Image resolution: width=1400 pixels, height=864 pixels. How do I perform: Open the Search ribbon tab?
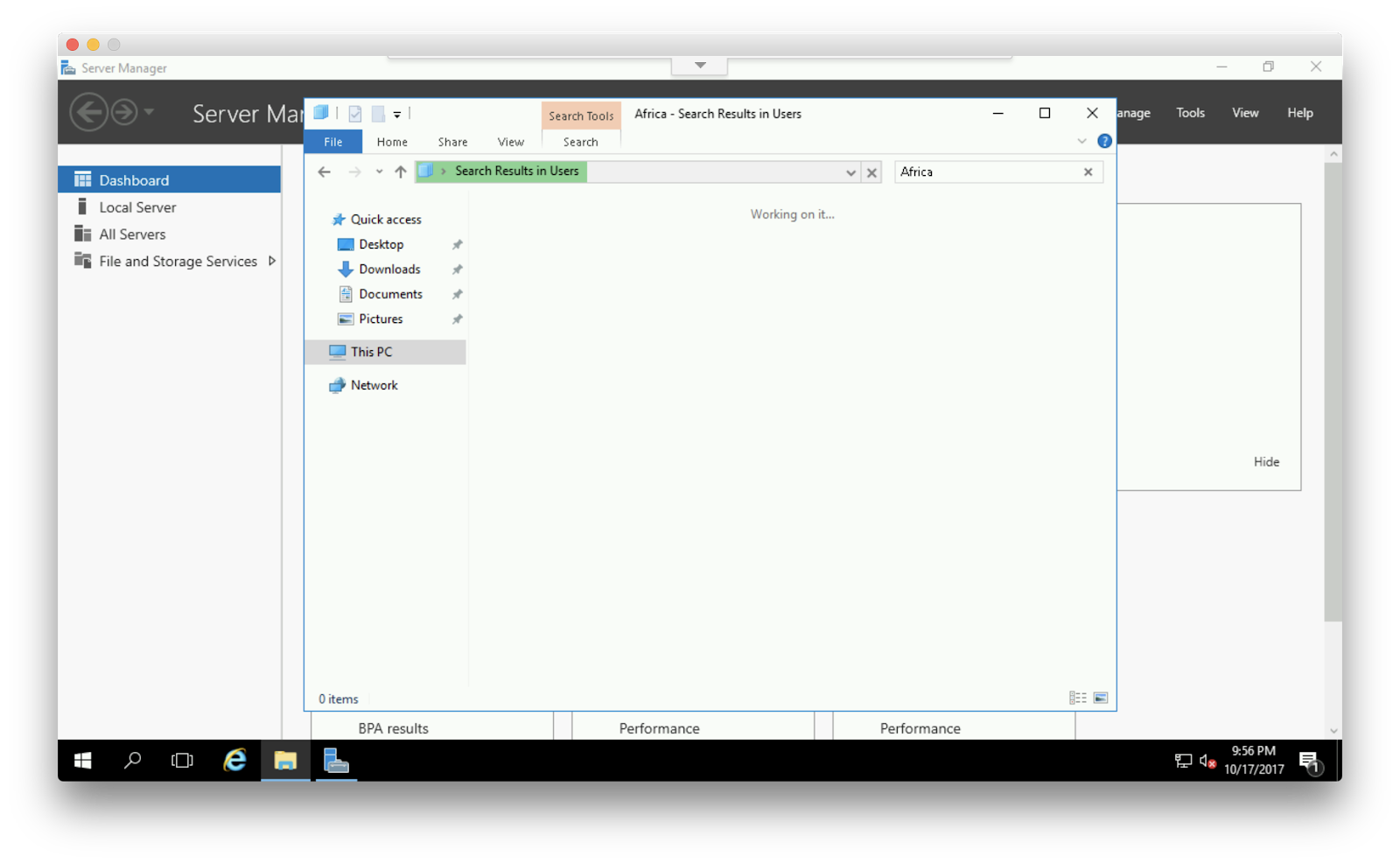(x=580, y=142)
